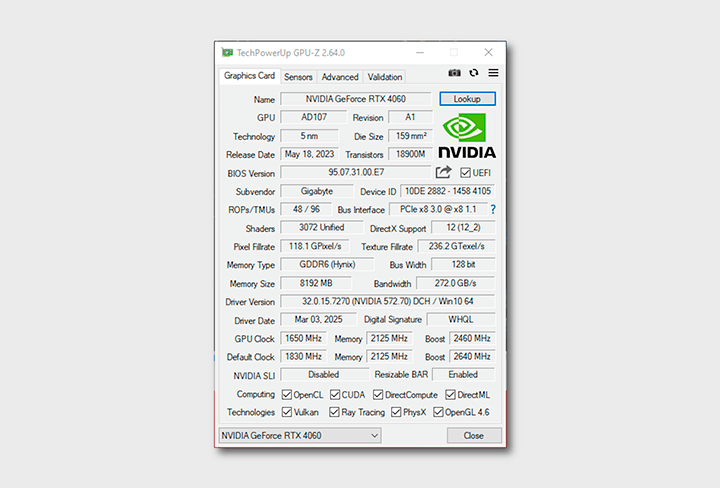Image resolution: width=720 pixels, height=488 pixels.
Task: Click the GPU Clock field 1650 MHz
Action: coord(304,338)
